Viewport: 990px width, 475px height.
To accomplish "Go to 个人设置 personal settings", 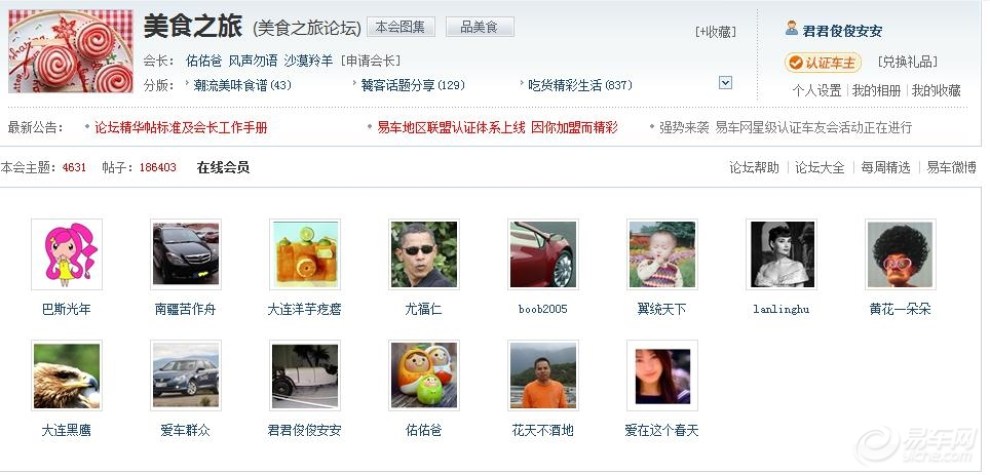I will [817, 90].
